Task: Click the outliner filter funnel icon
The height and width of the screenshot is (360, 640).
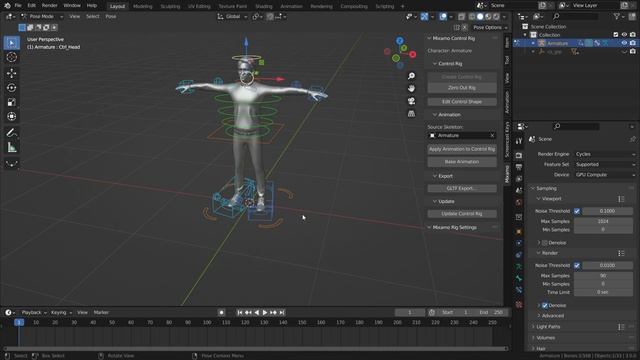Action: tap(617, 16)
